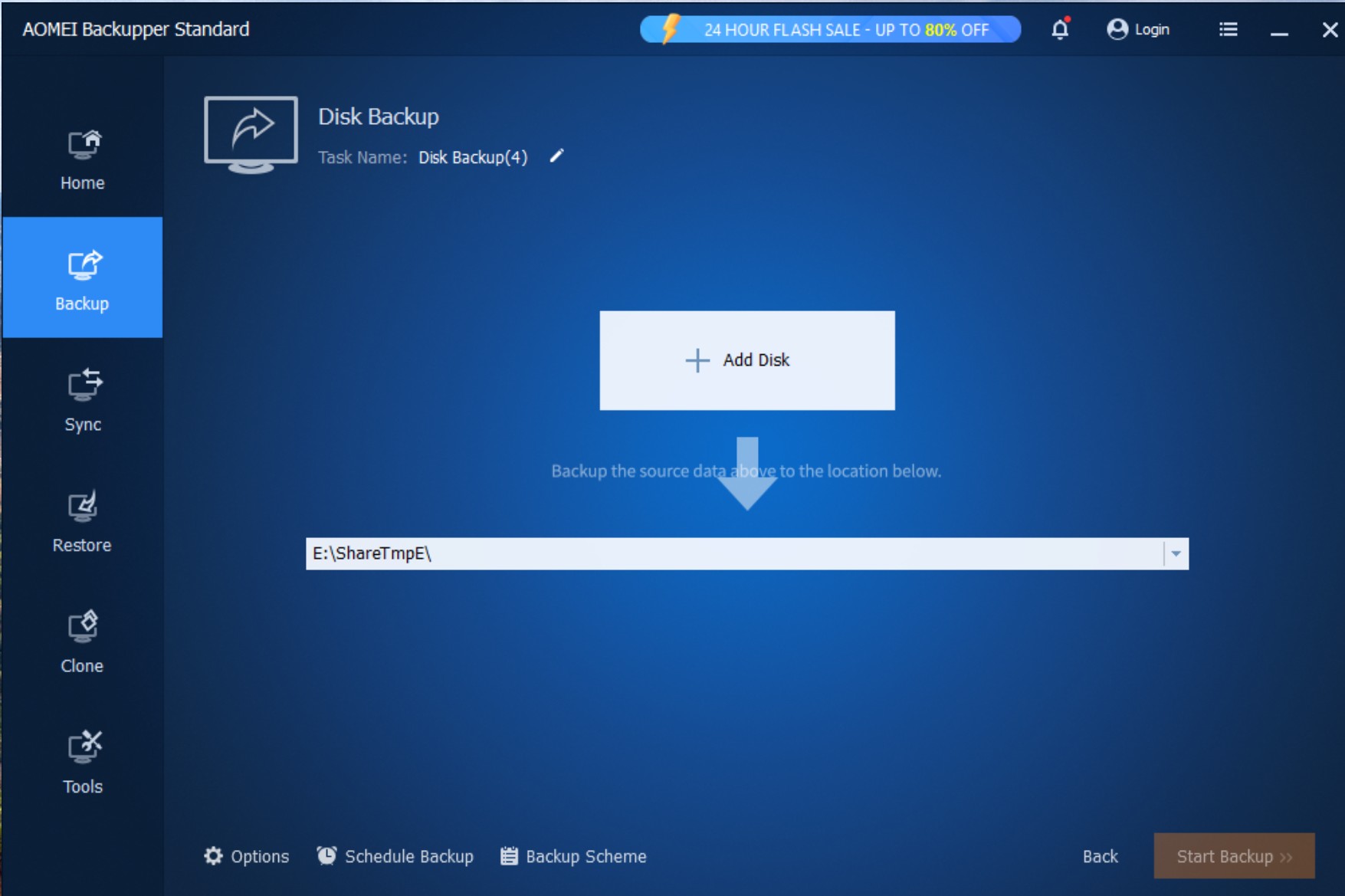Switch to the Clone section
Image resolution: width=1345 pixels, height=896 pixels.
tap(83, 642)
